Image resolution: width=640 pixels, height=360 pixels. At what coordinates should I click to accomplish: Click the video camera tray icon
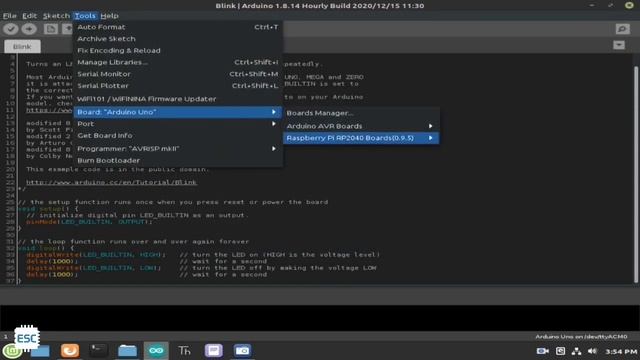[542, 351]
